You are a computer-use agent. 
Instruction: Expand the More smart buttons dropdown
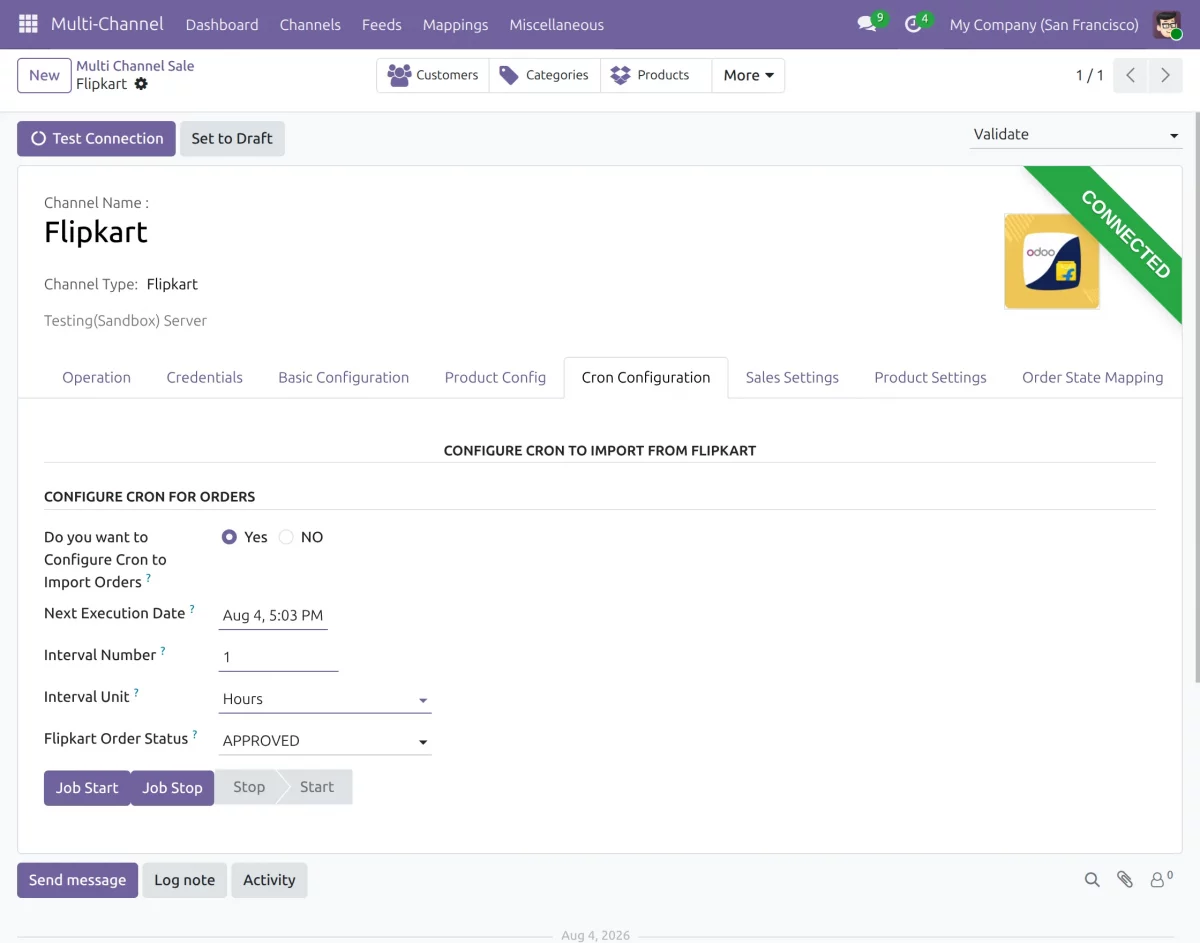pos(748,75)
